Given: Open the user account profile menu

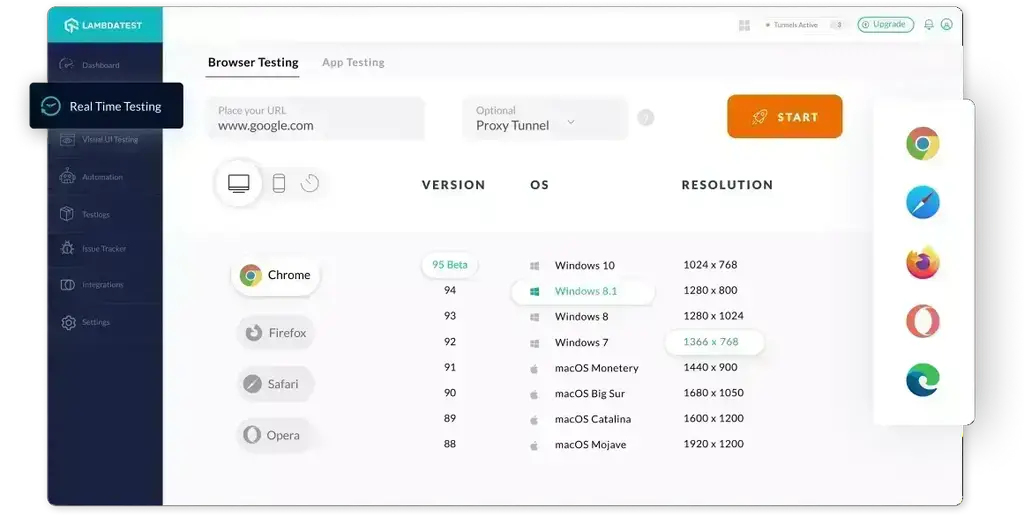Looking at the screenshot, I should (x=946, y=25).
